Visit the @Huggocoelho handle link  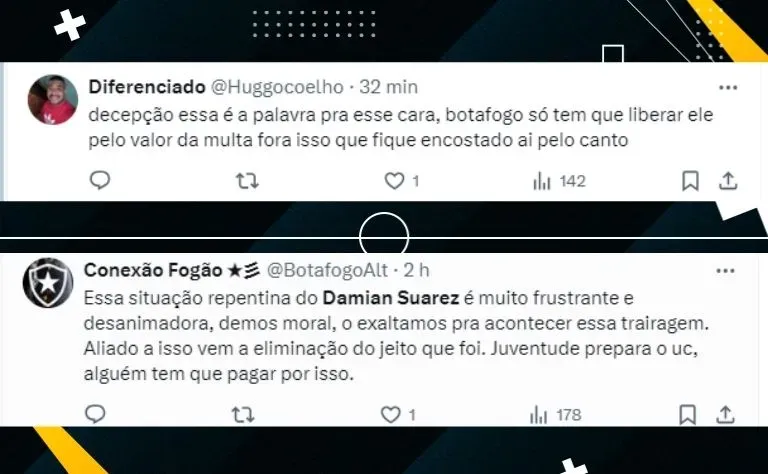coord(277,87)
